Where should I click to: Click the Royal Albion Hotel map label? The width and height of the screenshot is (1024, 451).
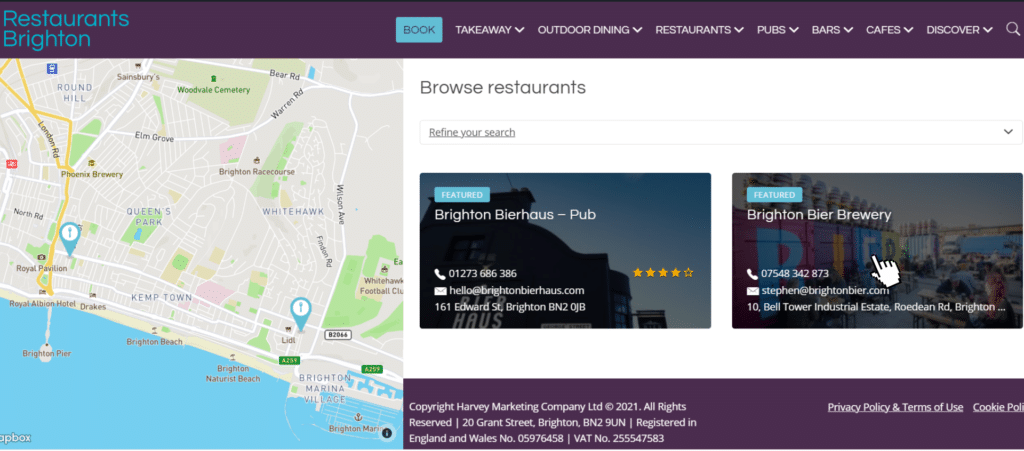tap(40, 303)
